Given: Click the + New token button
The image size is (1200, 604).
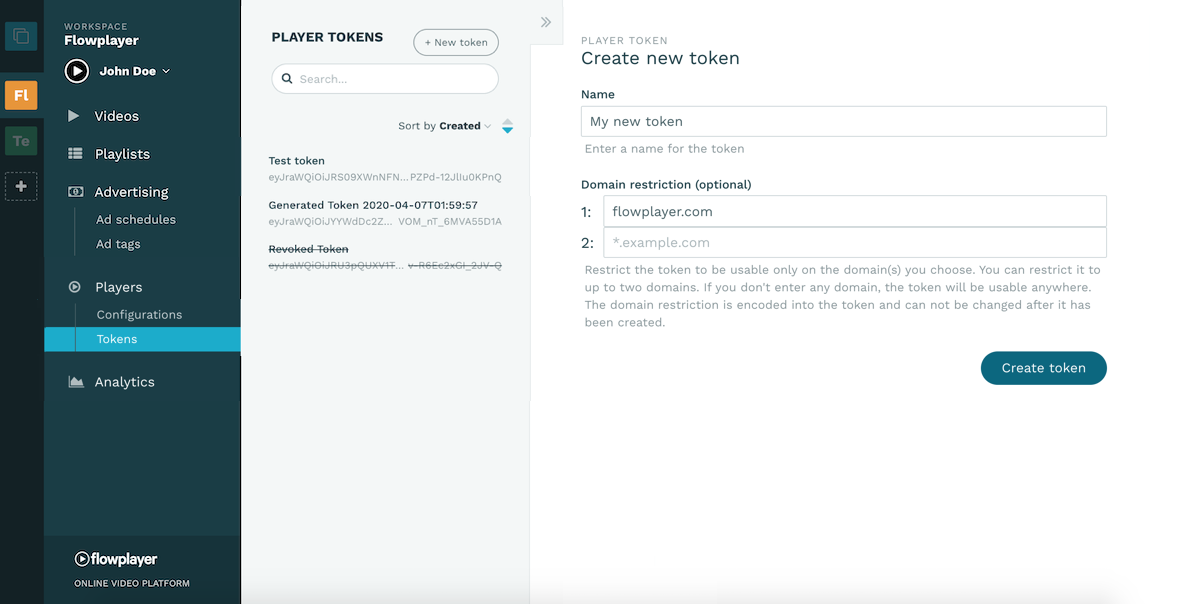Looking at the screenshot, I should tap(456, 42).
